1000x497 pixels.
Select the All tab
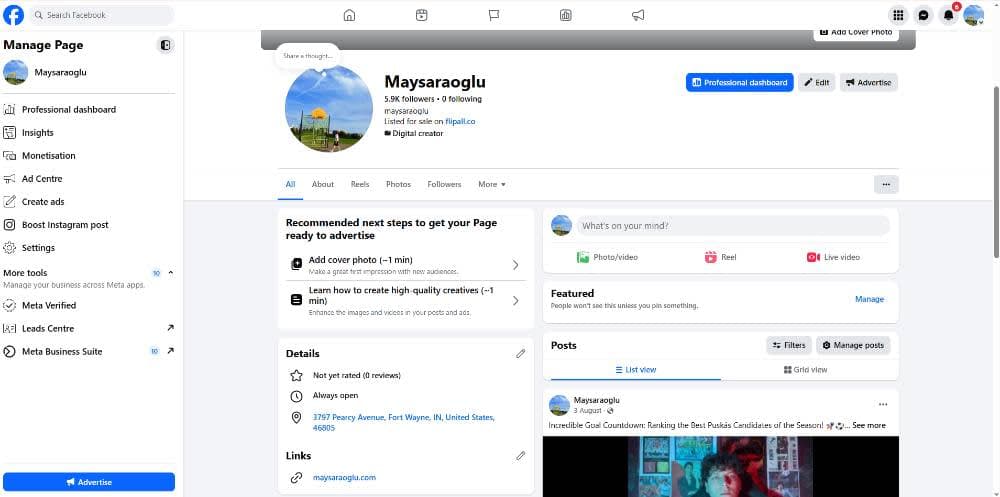pyautogui.click(x=290, y=184)
